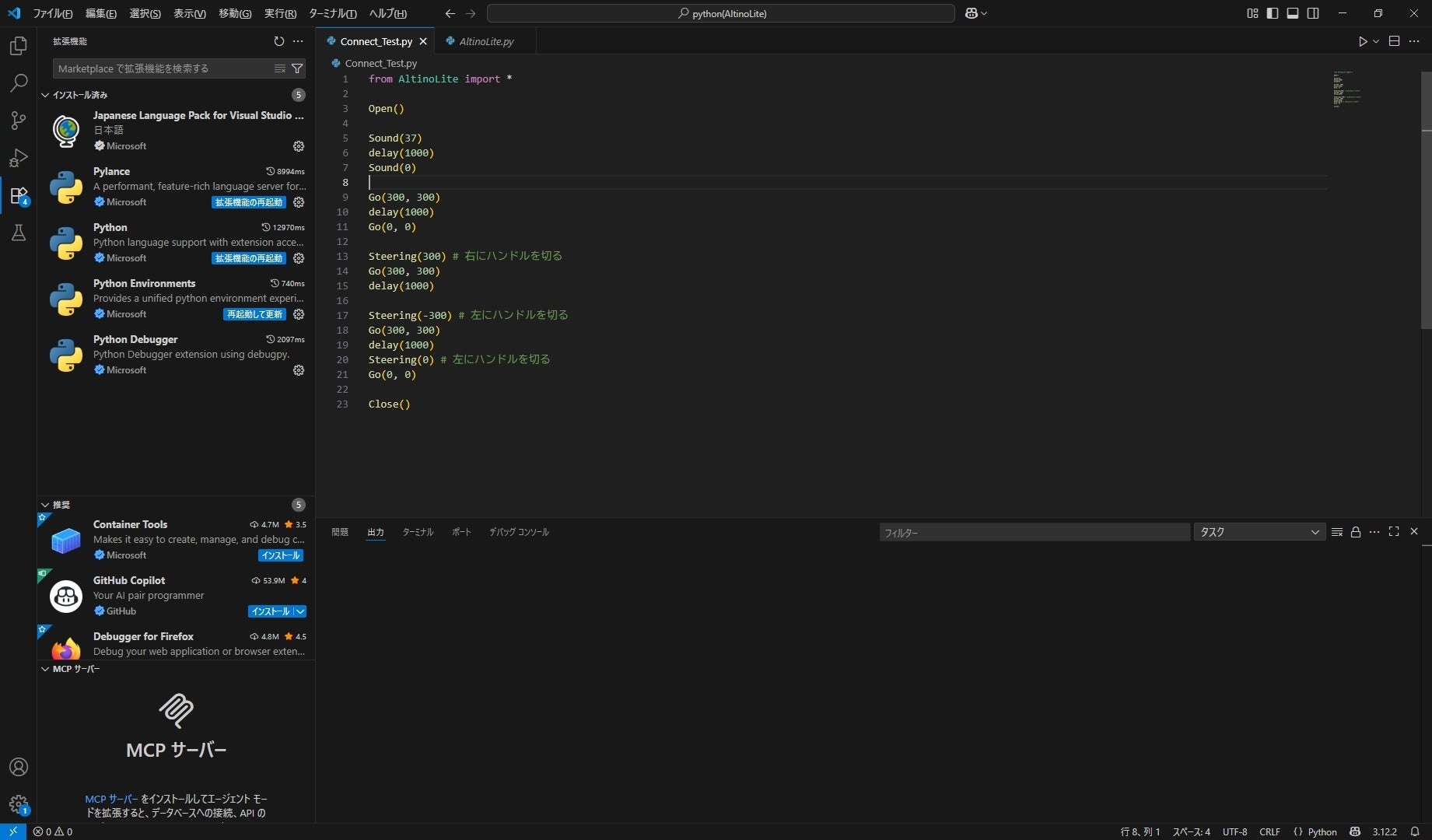Click the Marketplace extension search field
Image resolution: width=1432 pixels, height=840 pixels.
[163, 68]
